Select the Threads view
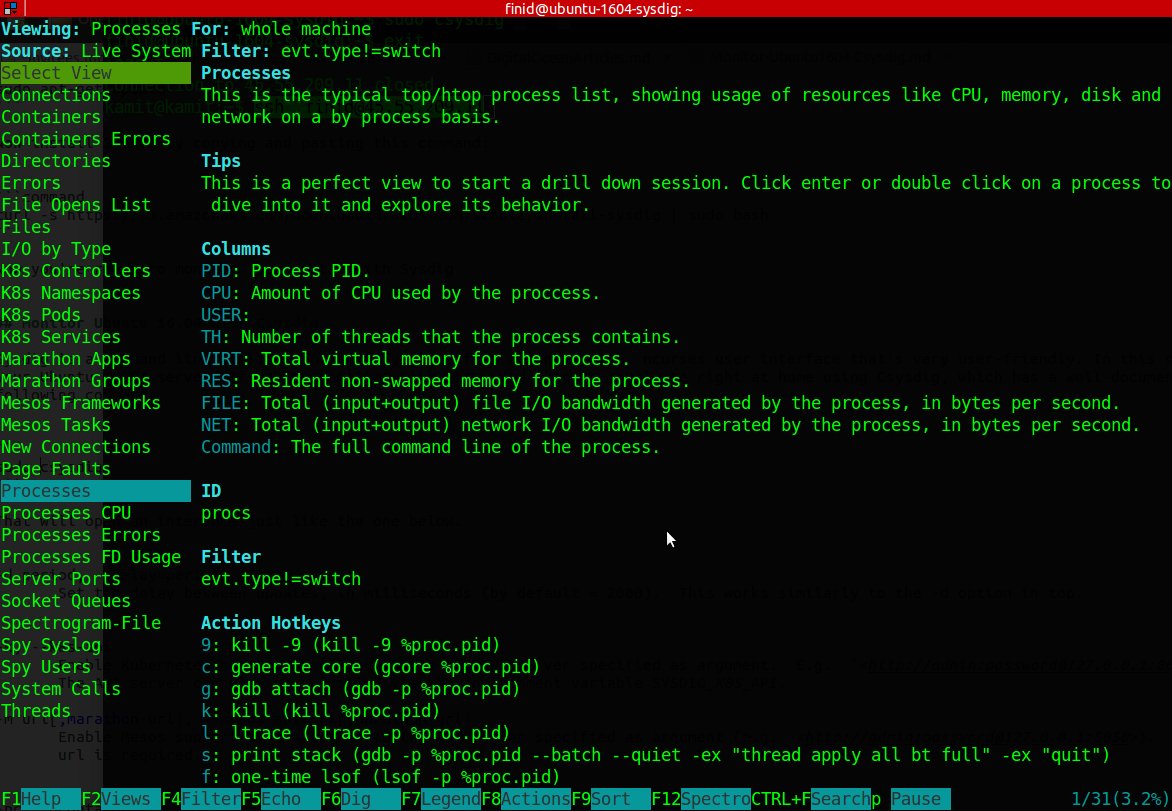Viewport: 1172px width, 811px height. click(35, 711)
